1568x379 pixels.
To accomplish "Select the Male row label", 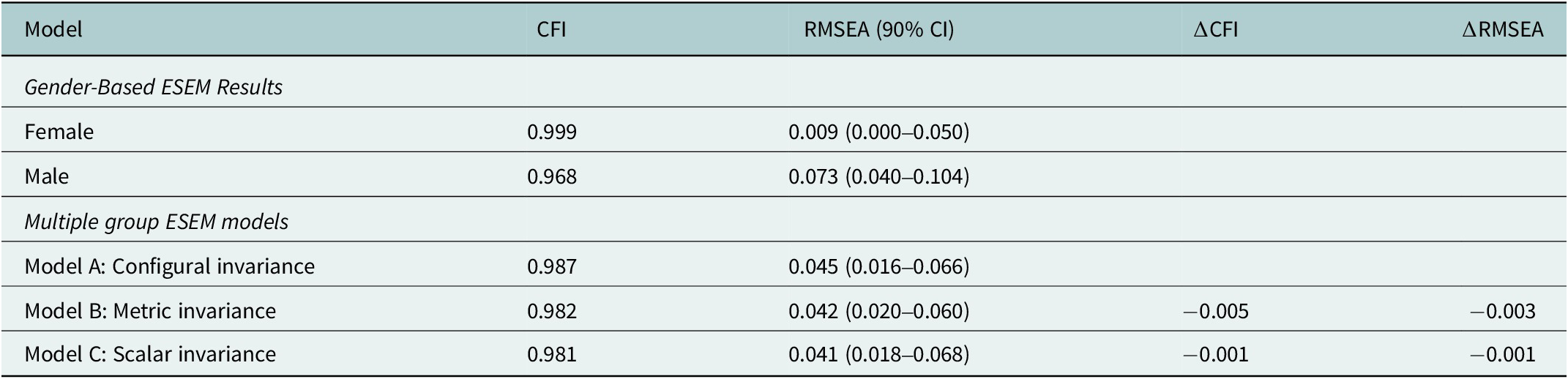I will tap(47, 176).
